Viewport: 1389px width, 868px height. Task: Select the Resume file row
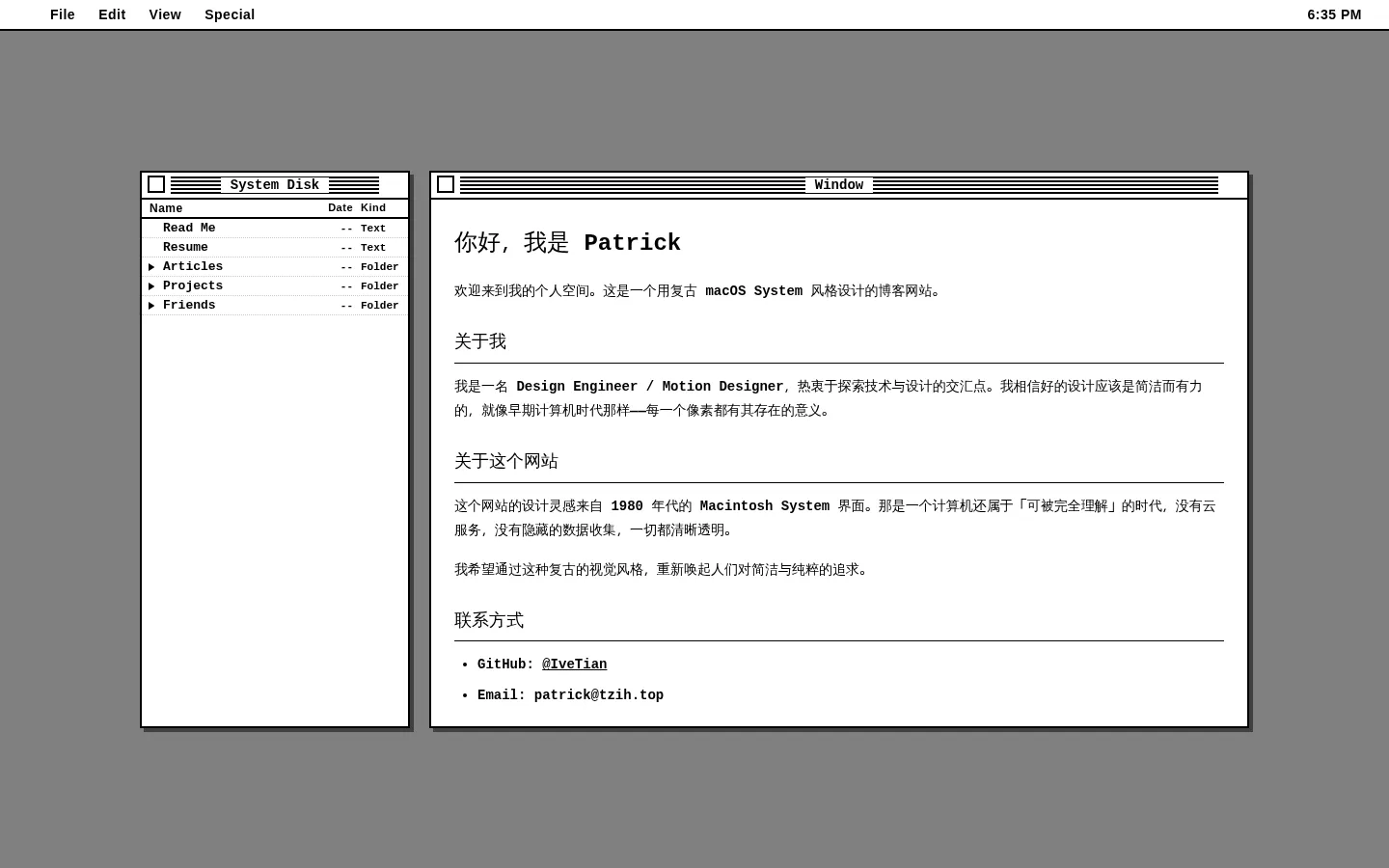click(x=275, y=248)
